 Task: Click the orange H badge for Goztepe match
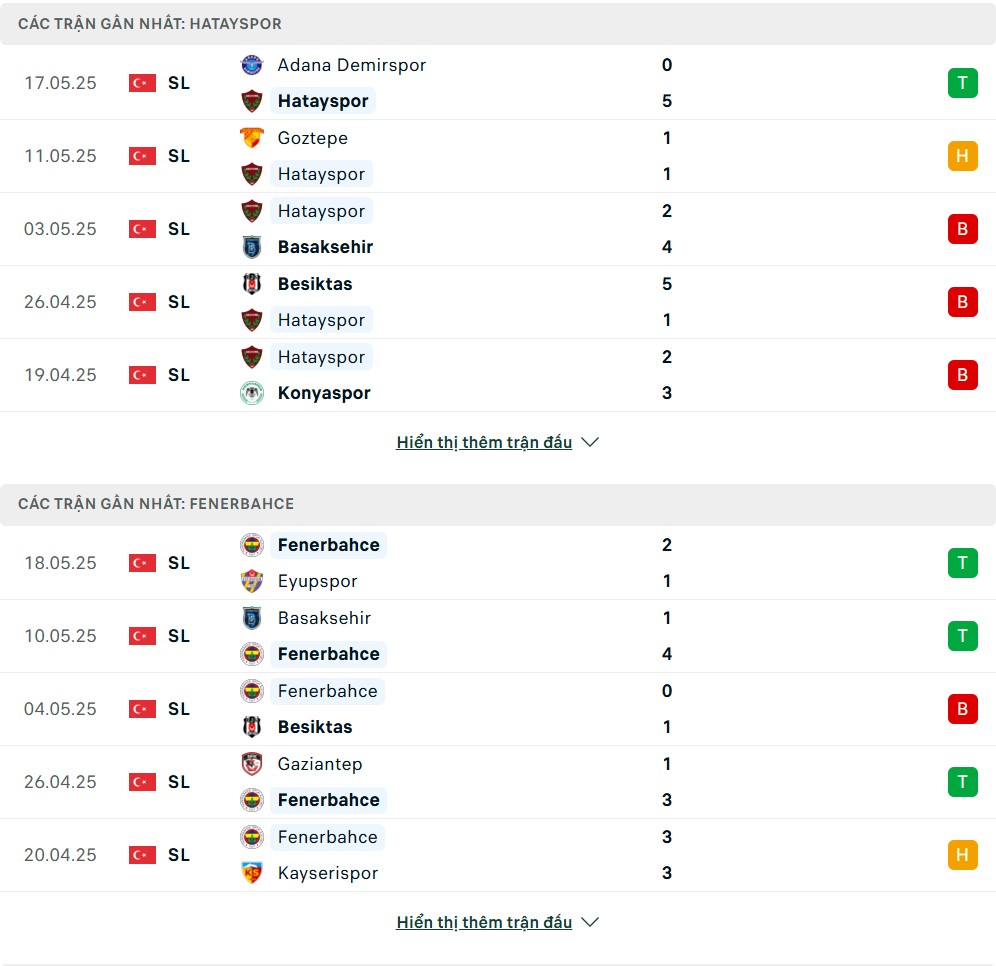pyautogui.click(x=962, y=156)
